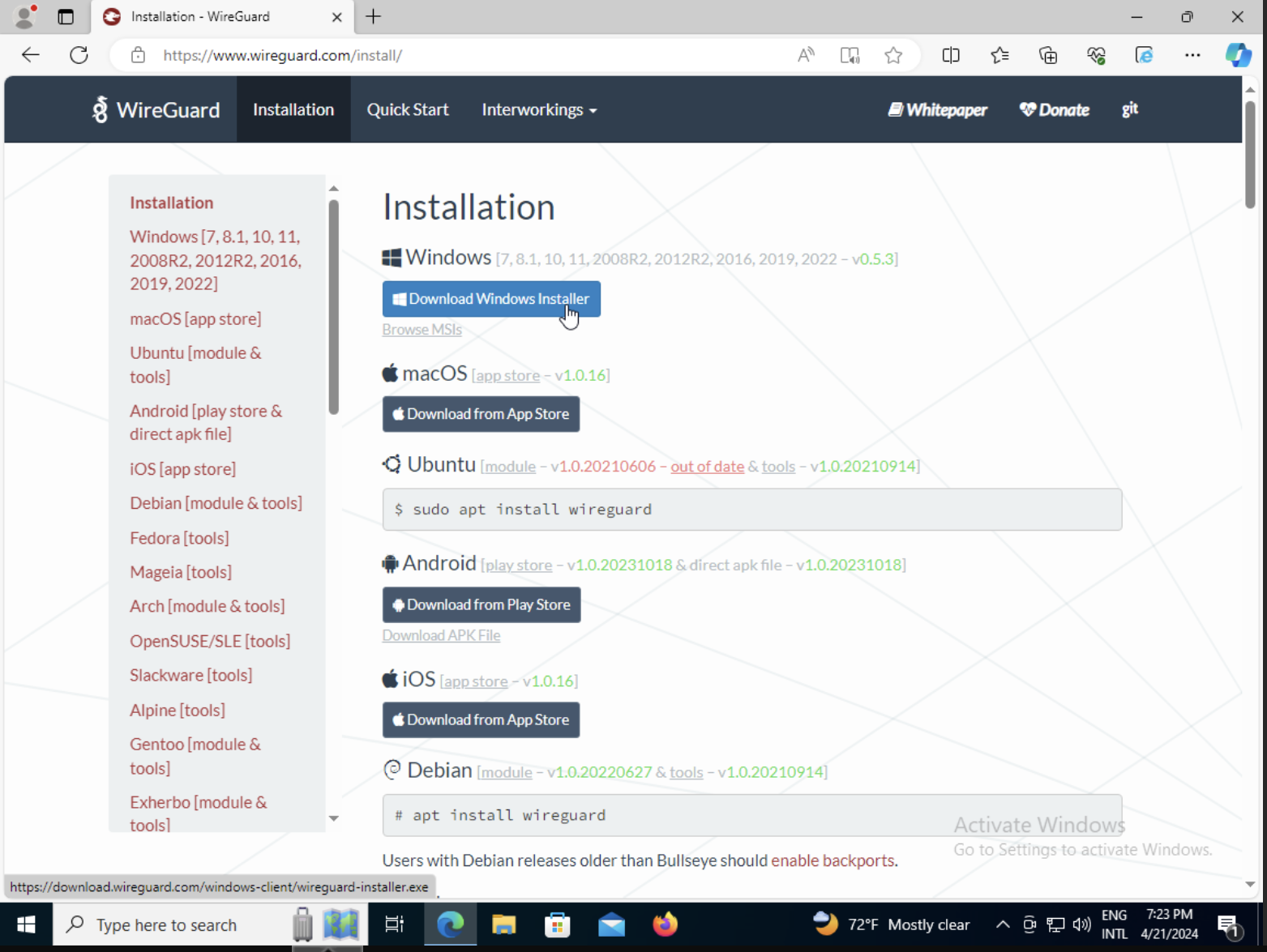Click the Read Aloud icon in address bar

point(805,55)
